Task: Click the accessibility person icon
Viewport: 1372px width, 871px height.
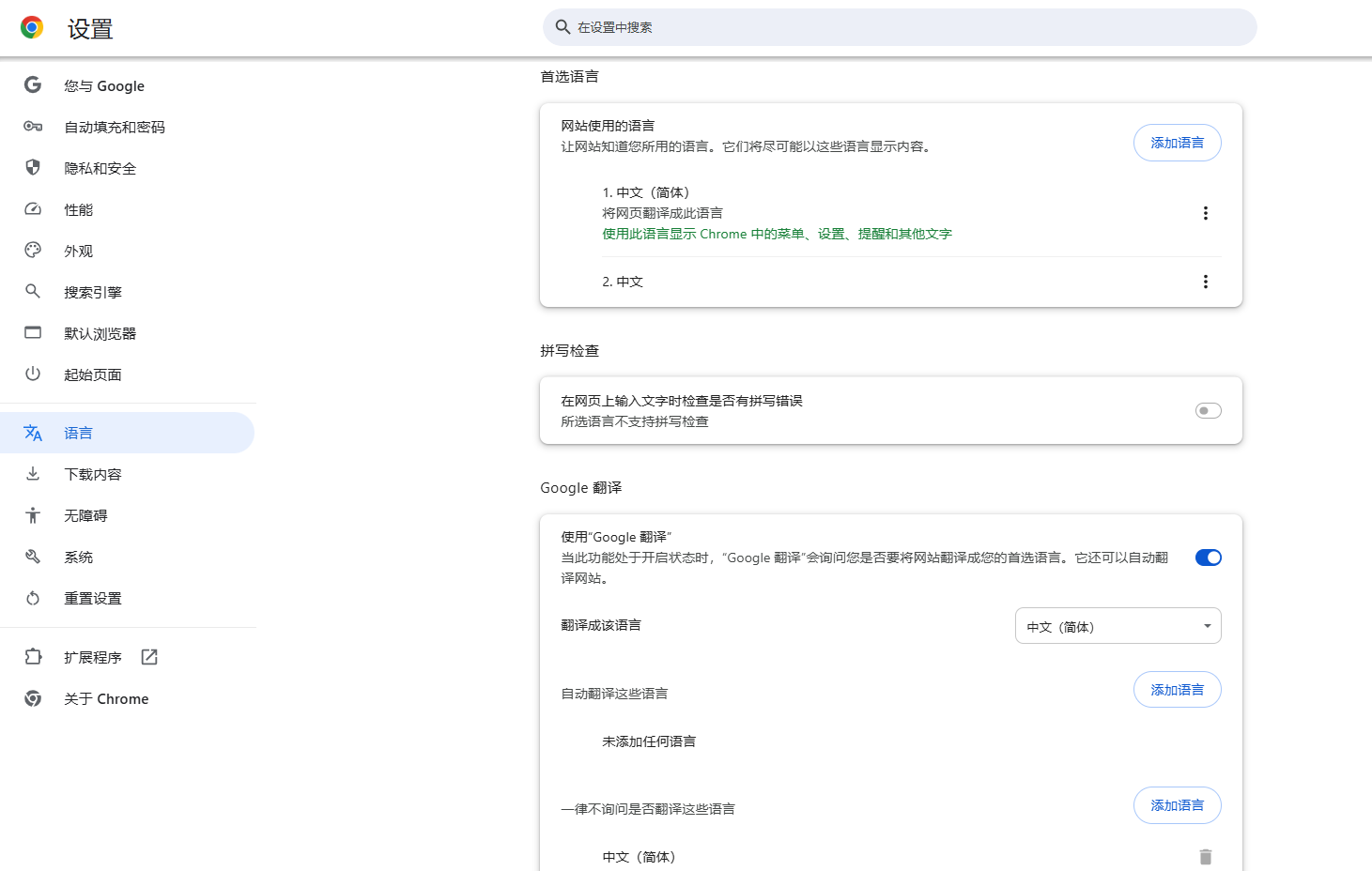Action: click(33, 515)
